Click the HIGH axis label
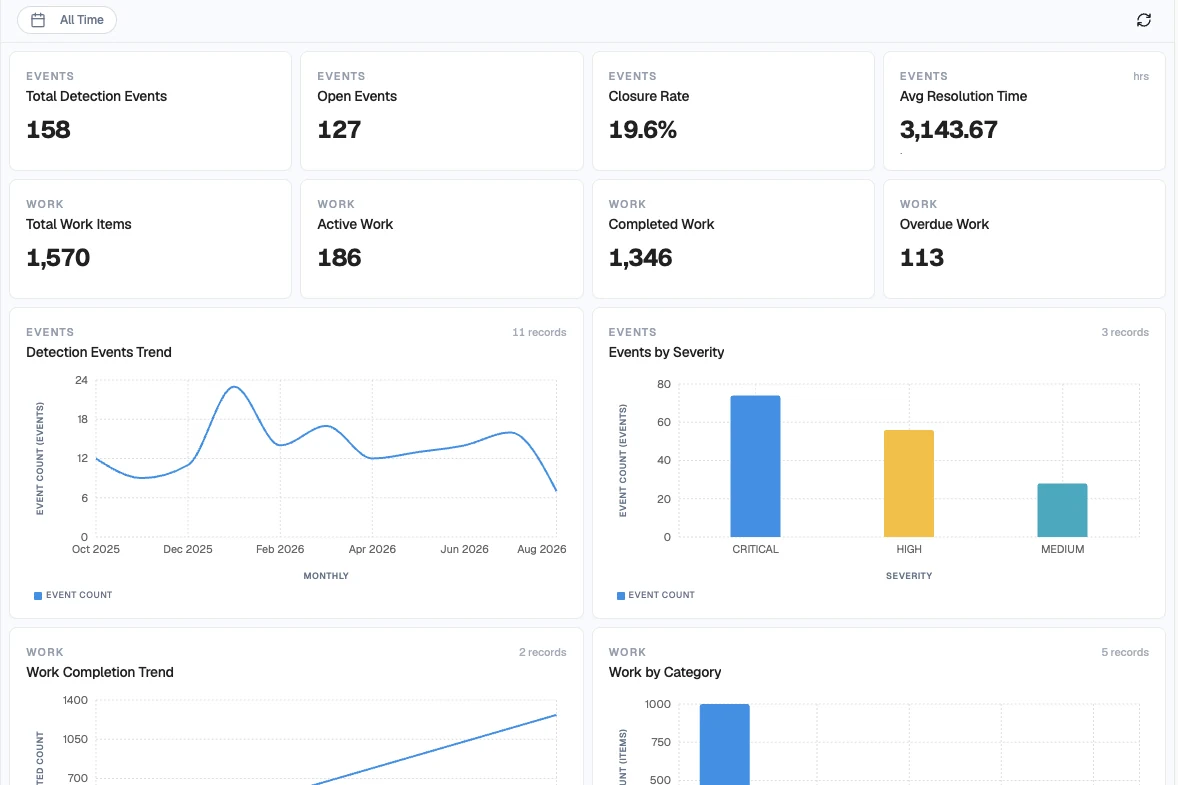The width and height of the screenshot is (1178, 785). coord(908,549)
